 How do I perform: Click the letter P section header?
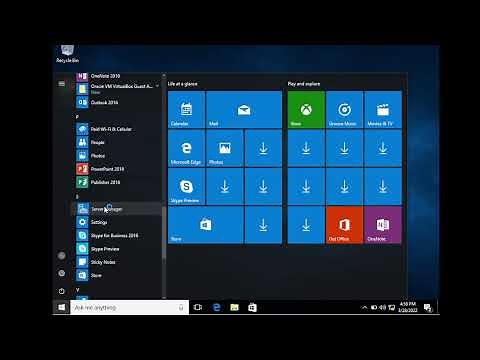click(x=77, y=117)
